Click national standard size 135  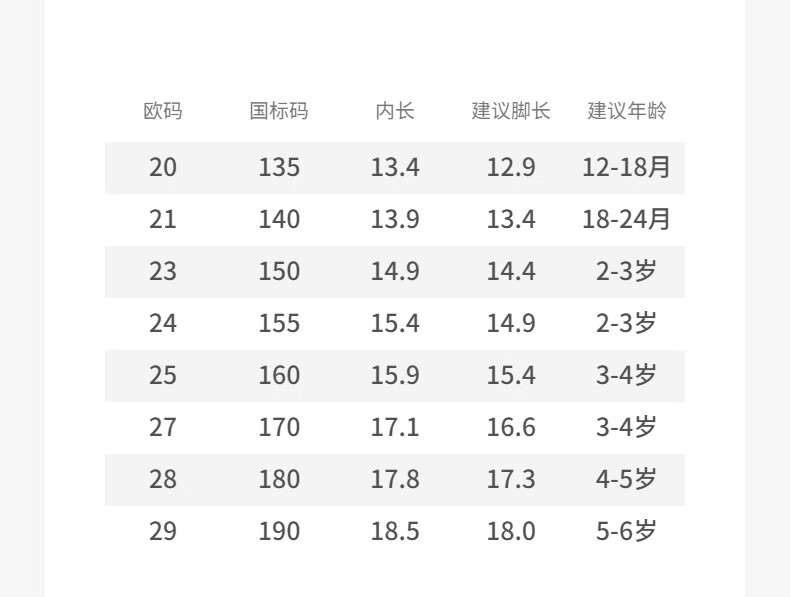coord(279,167)
